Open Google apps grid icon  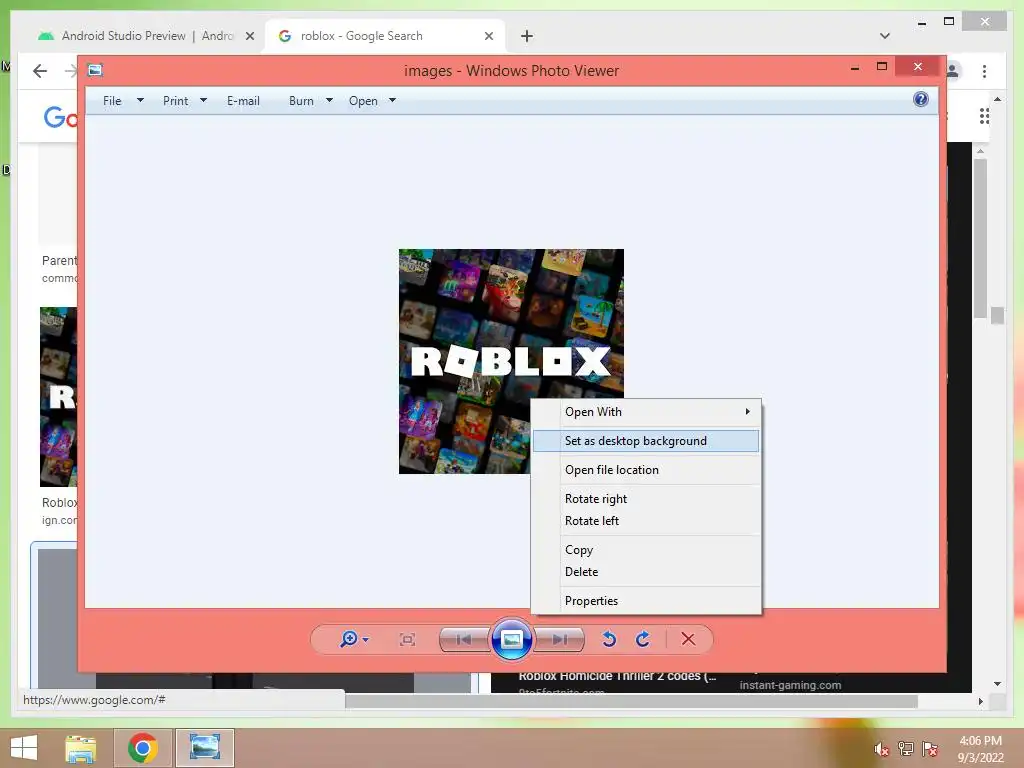pyautogui.click(x=984, y=116)
